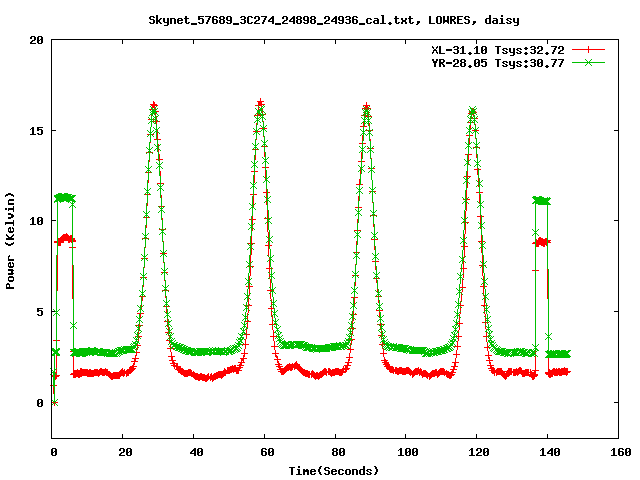Click x-axis tick label 140
The height and width of the screenshot is (480, 640).
tap(550, 452)
